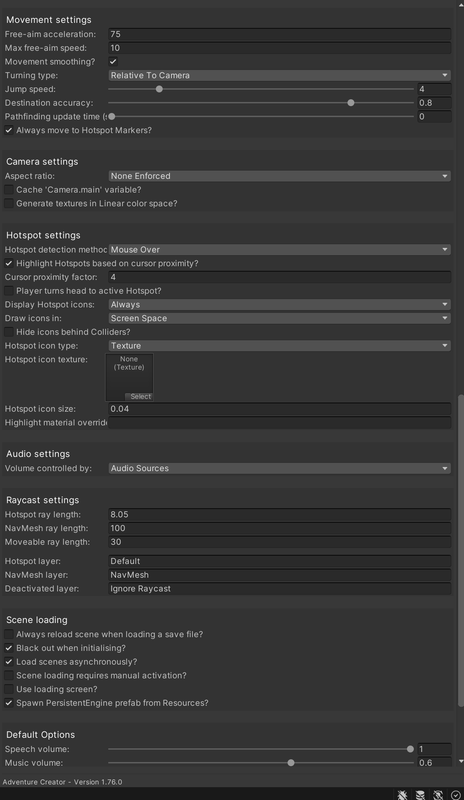Click the Speech volume value box
Viewport: 464px width, 800px height.
pyautogui.click(x=434, y=749)
